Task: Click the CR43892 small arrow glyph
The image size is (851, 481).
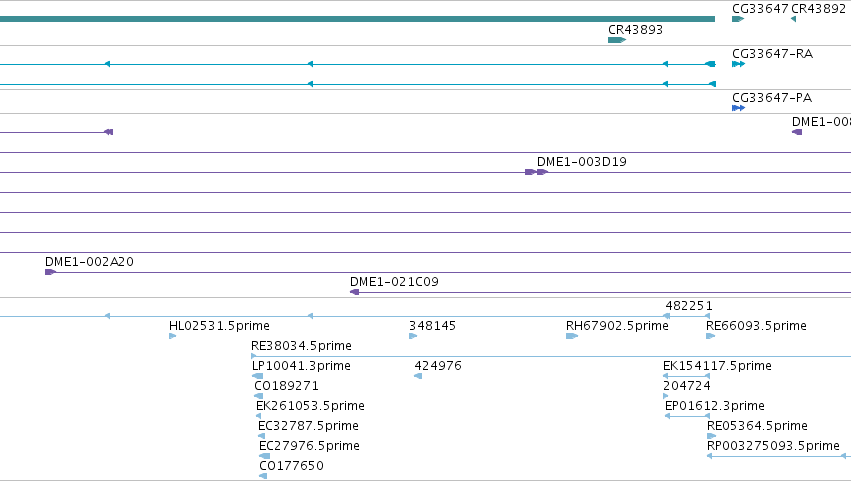Action: [x=793, y=19]
